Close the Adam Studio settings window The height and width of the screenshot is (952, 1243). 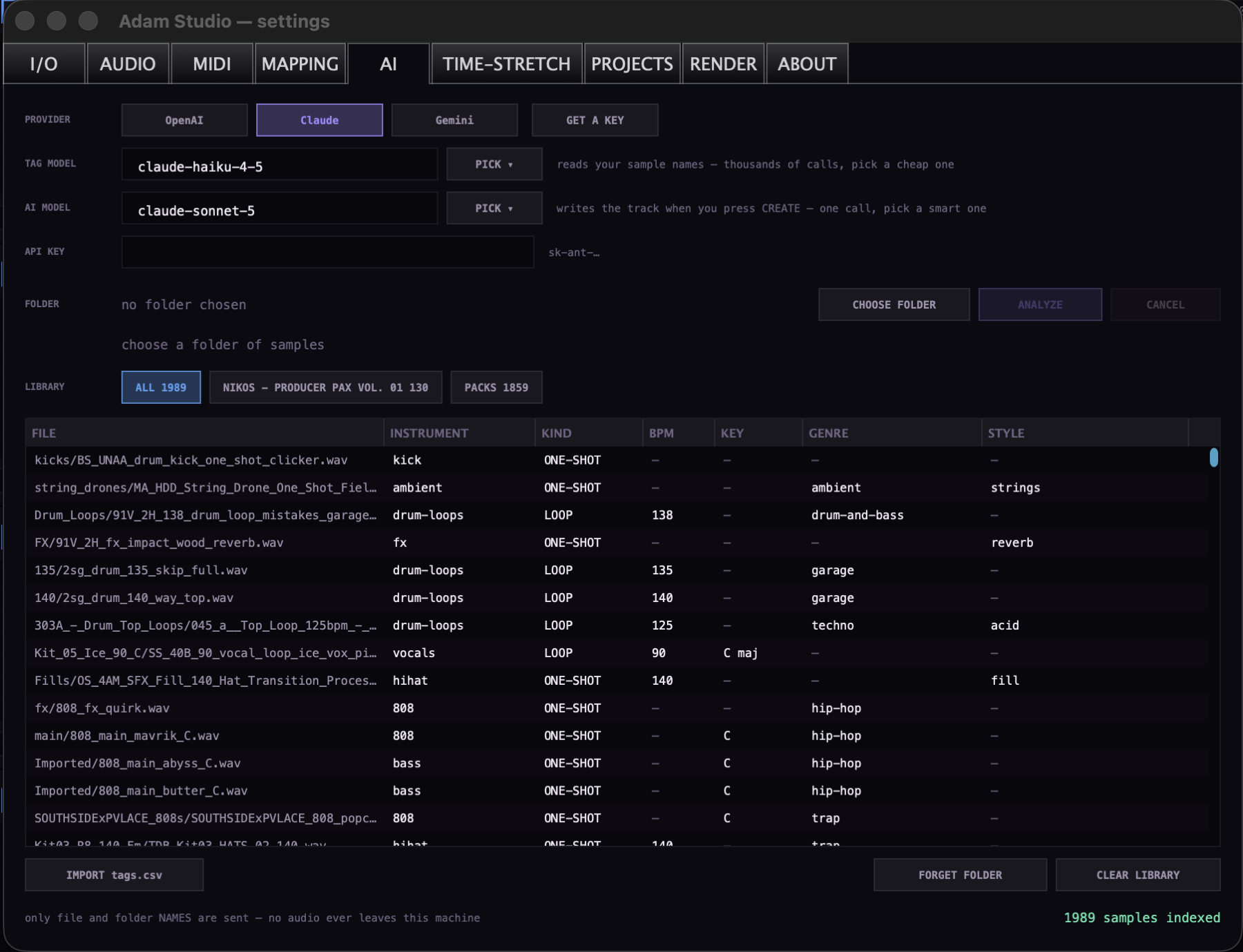coord(25,21)
